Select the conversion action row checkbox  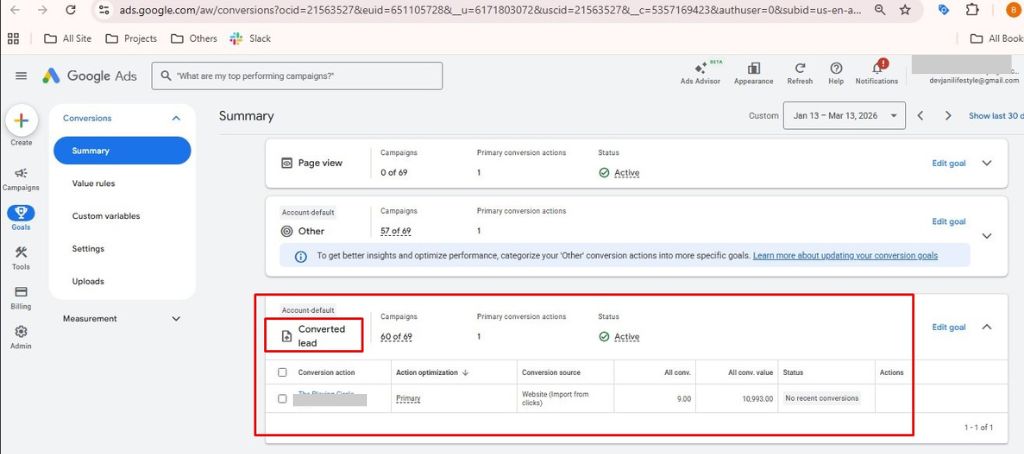coord(282,398)
